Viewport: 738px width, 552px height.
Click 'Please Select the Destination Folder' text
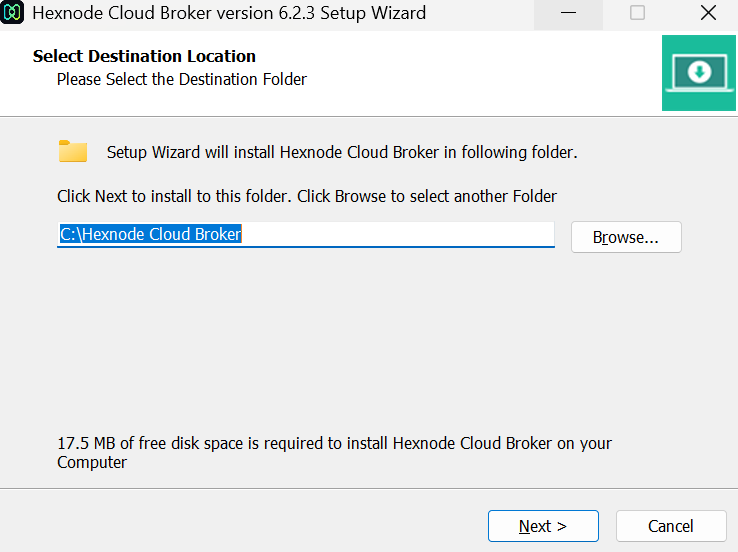click(x=182, y=80)
